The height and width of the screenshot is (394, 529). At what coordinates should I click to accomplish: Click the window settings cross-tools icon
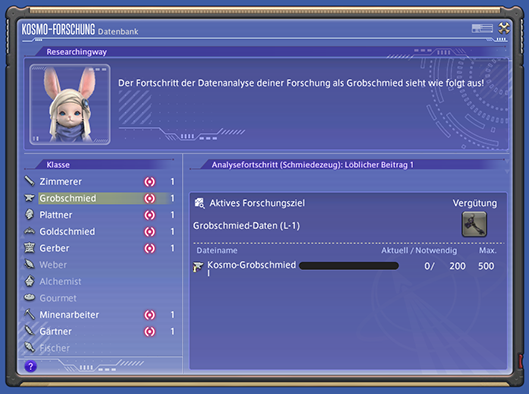(x=504, y=28)
